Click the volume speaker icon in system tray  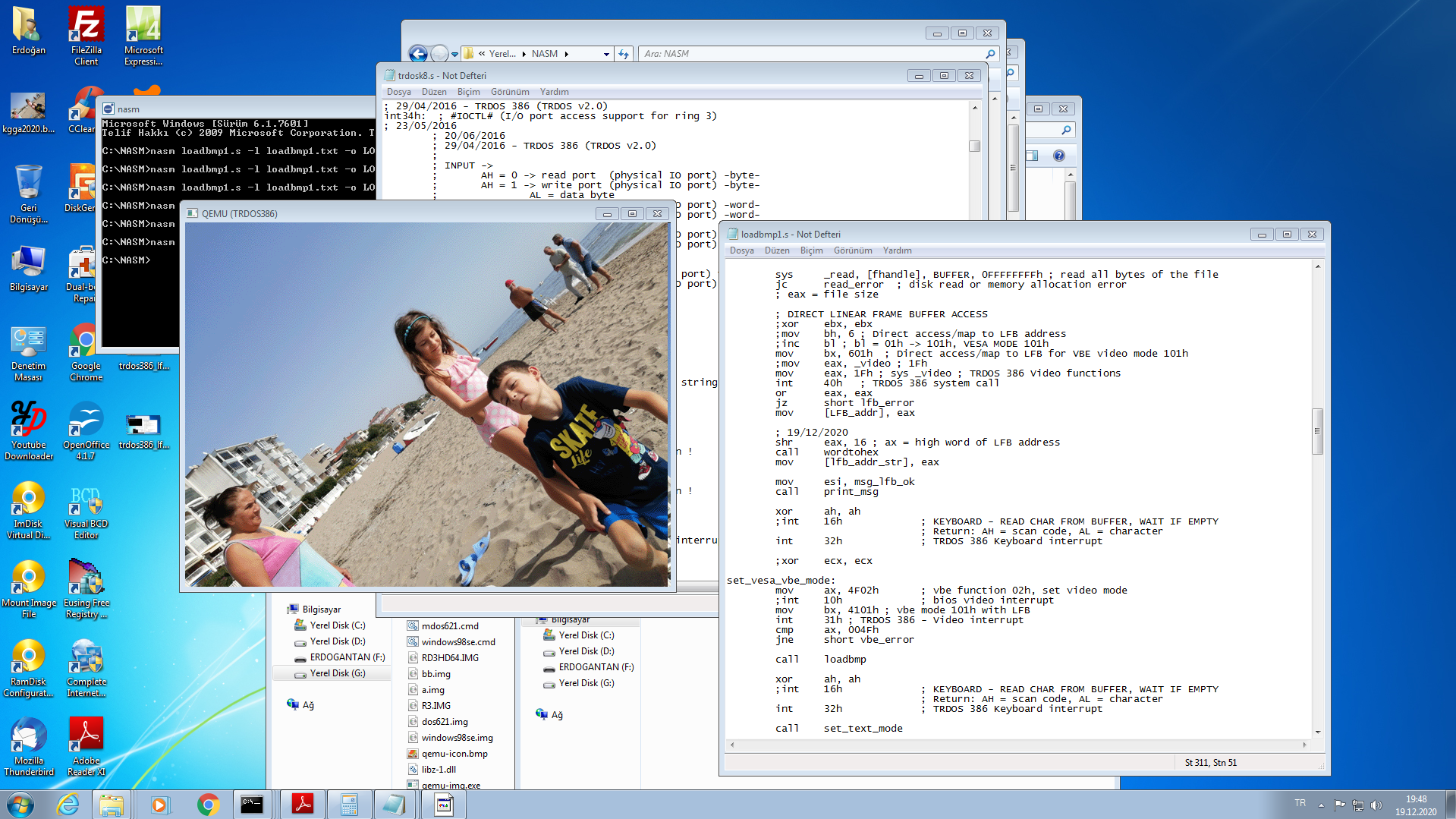click(1376, 805)
